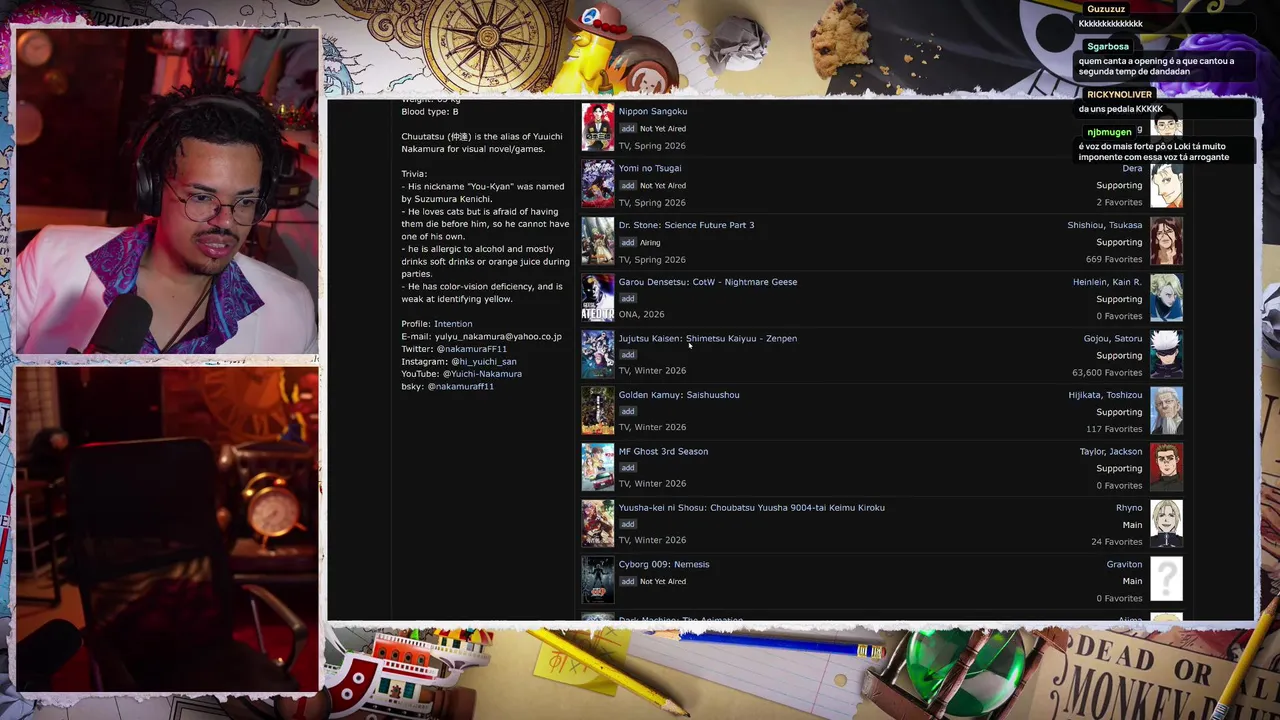The image size is (1280, 720).
Task: Click add button under Garou Densetsu entry
Action: pyautogui.click(x=627, y=299)
